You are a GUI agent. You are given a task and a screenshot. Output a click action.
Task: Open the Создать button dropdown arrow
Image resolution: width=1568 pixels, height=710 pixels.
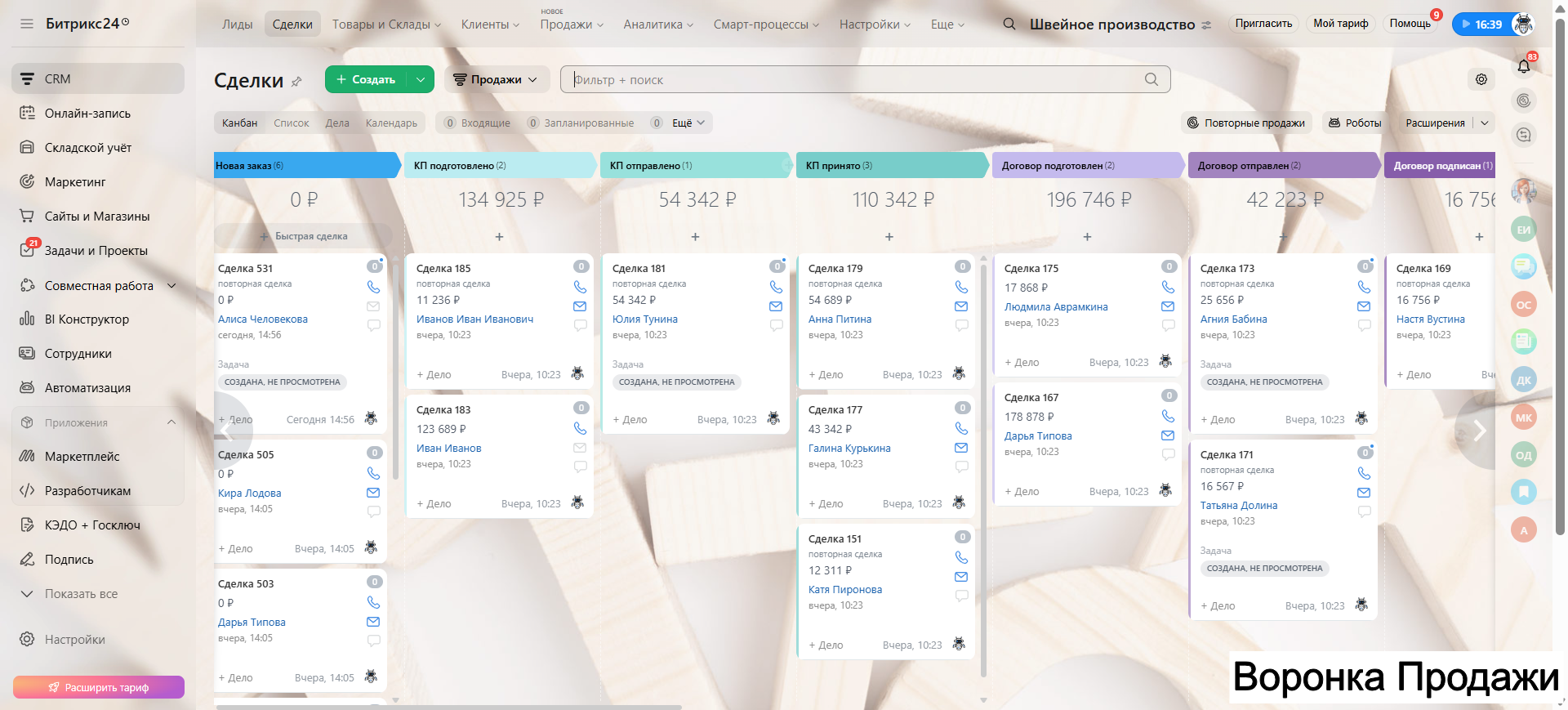[420, 79]
